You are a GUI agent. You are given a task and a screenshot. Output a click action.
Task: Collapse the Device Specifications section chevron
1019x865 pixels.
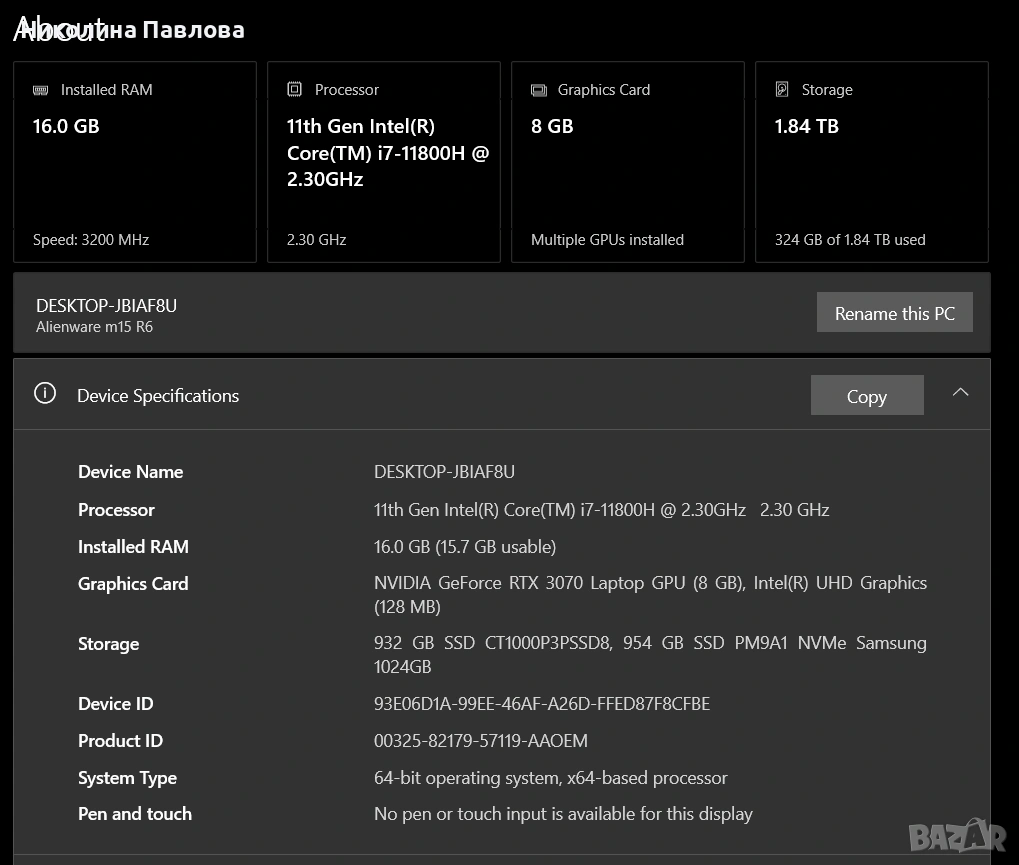(960, 393)
